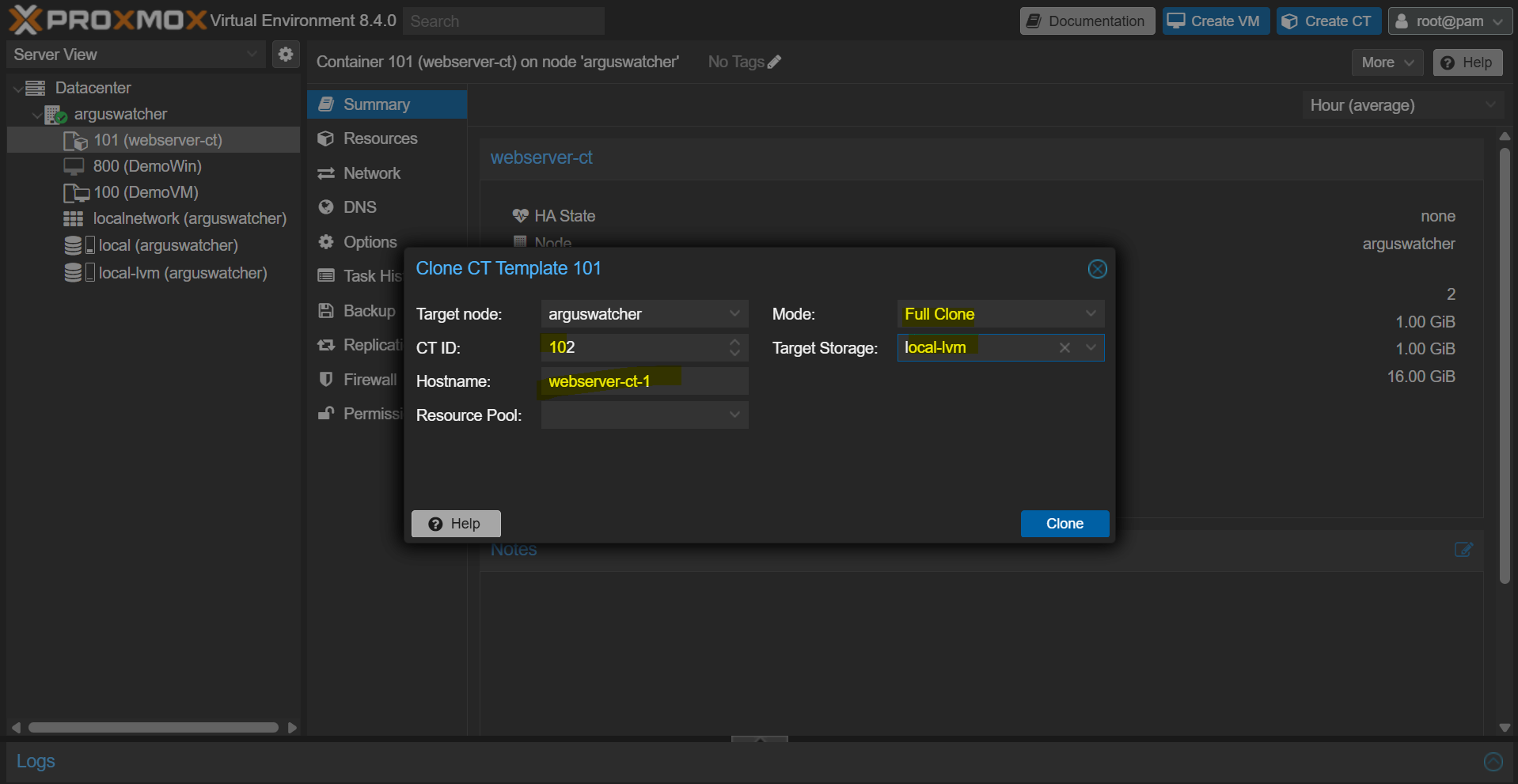Screen dimensions: 1518x784
Task: Click the localnetwork grid icon
Action: (74, 218)
